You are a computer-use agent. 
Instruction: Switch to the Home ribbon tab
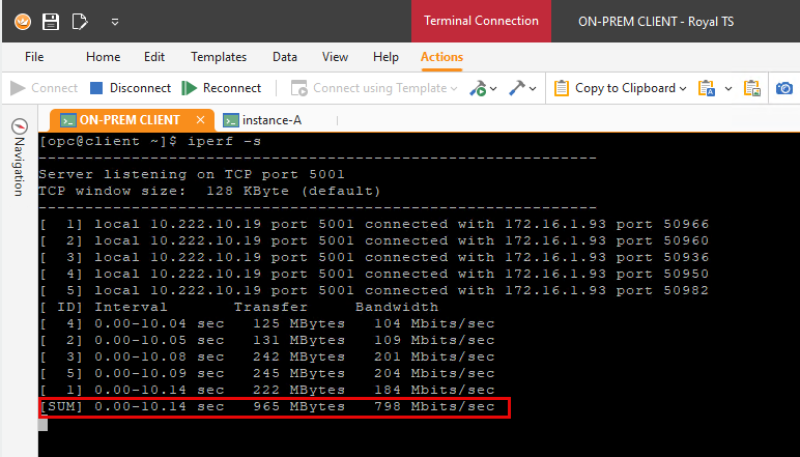[103, 57]
